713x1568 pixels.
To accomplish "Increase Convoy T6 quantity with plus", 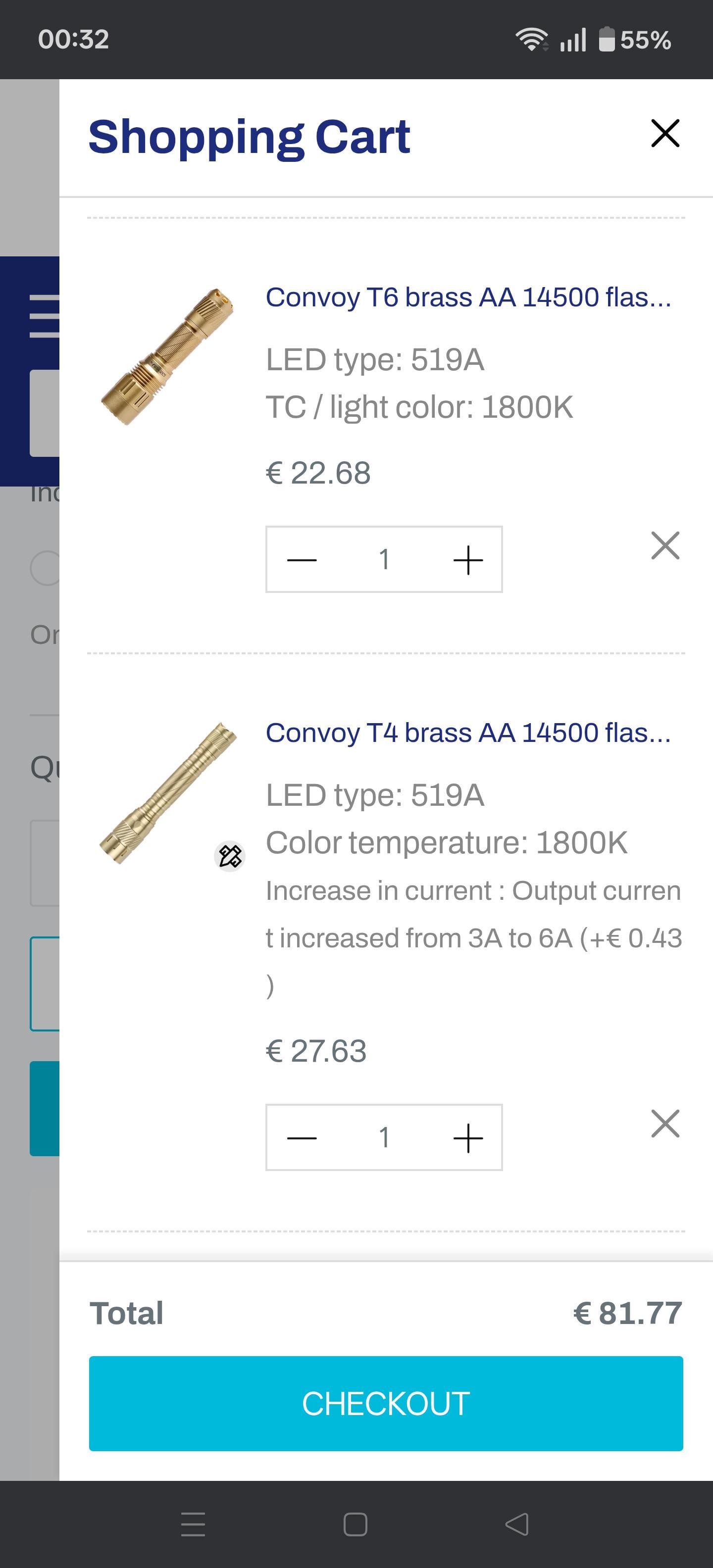I will [467, 559].
